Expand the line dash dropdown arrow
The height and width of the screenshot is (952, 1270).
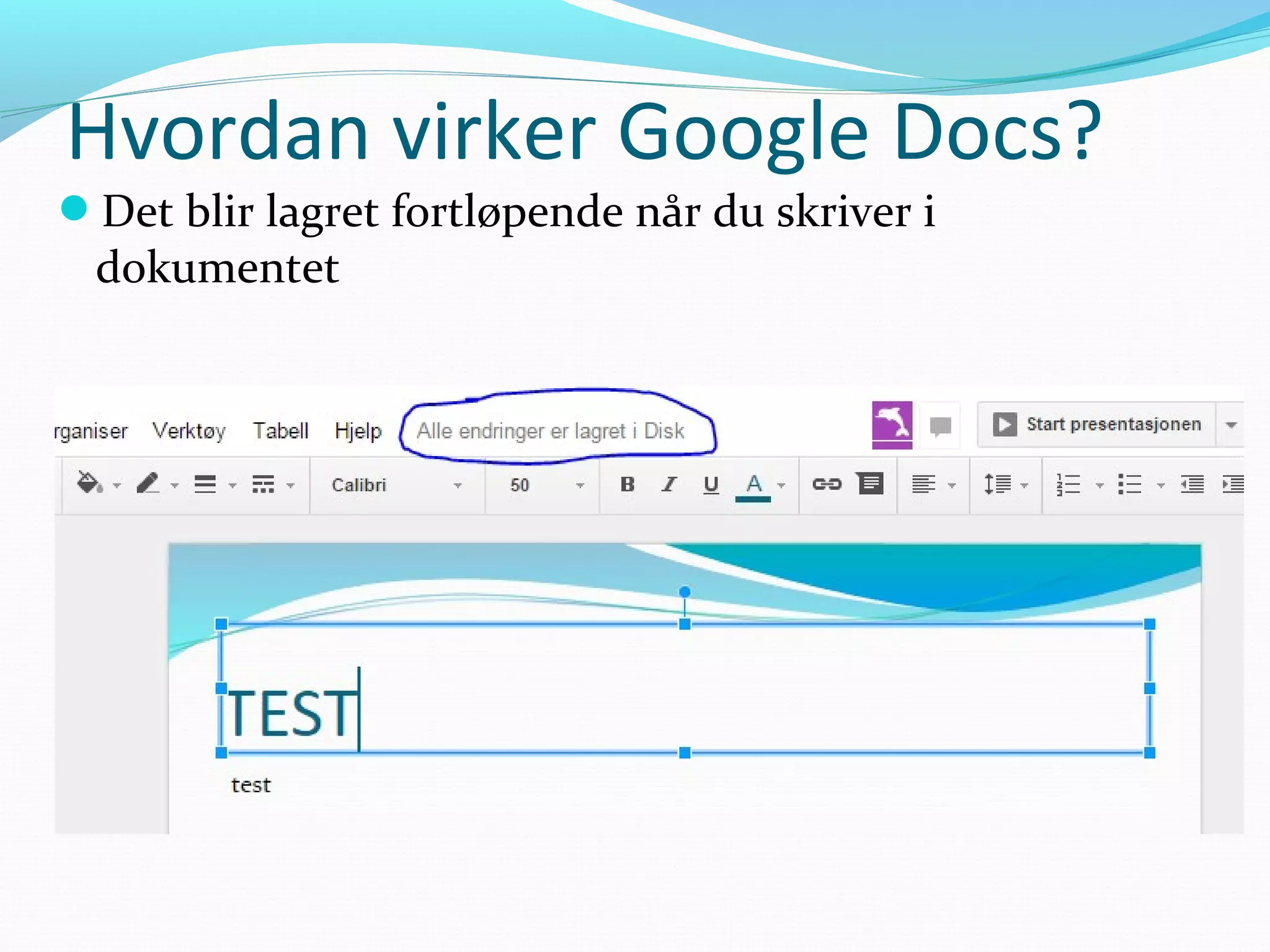pos(290,486)
